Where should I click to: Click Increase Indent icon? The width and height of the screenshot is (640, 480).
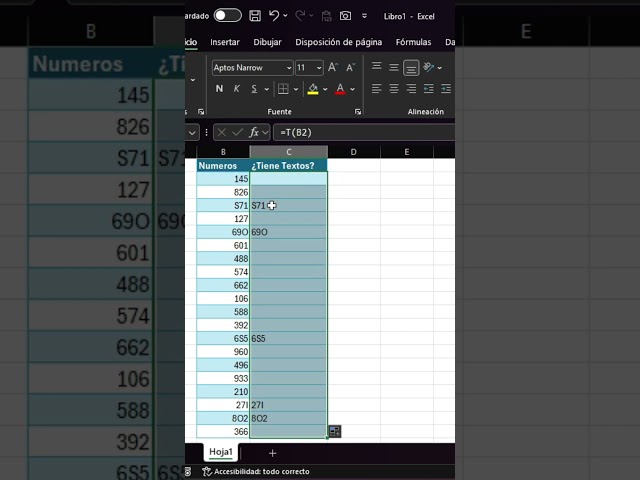(x=446, y=89)
